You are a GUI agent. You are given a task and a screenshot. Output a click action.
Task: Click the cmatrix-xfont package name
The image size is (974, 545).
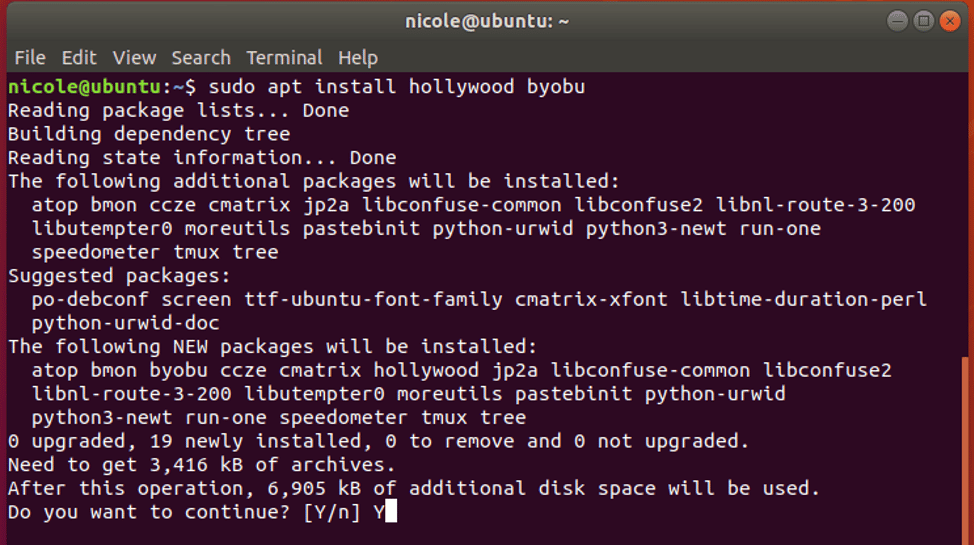[591, 300]
